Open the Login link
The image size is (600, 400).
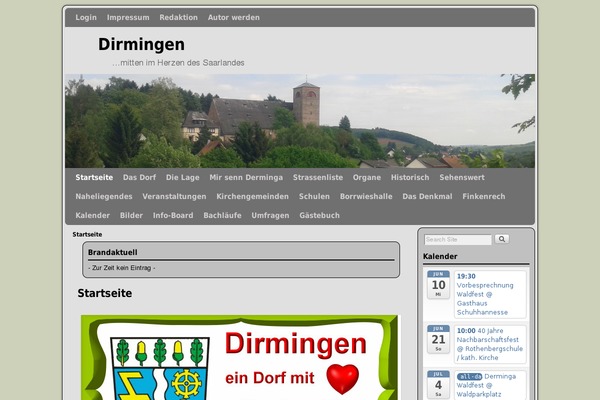click(86, 17)
